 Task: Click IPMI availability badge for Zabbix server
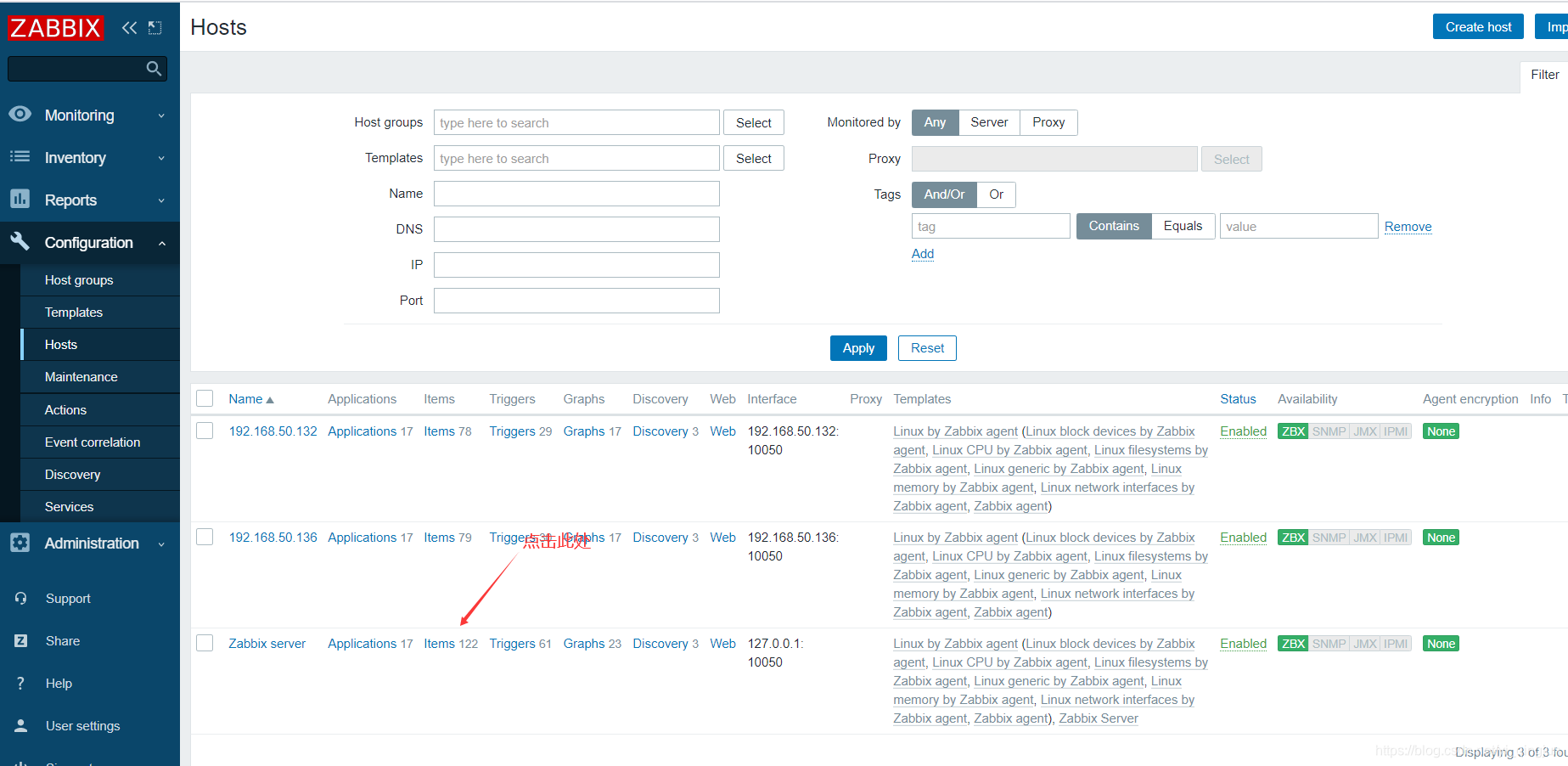point(1396,644)
